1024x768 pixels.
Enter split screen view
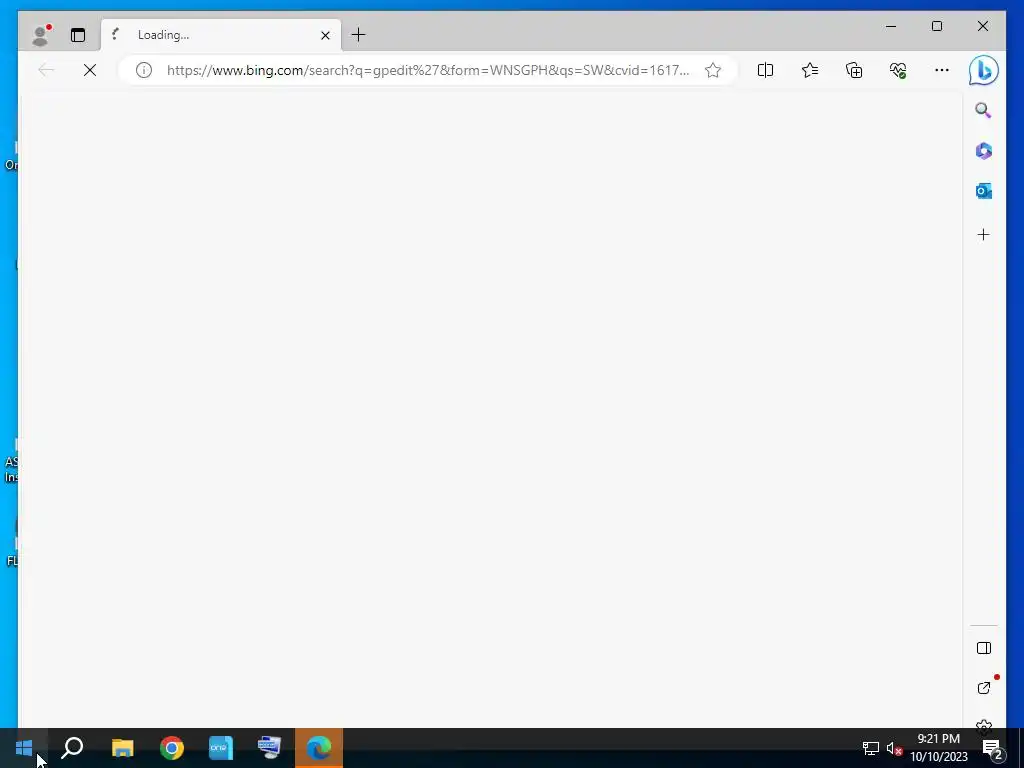(765, 70)
